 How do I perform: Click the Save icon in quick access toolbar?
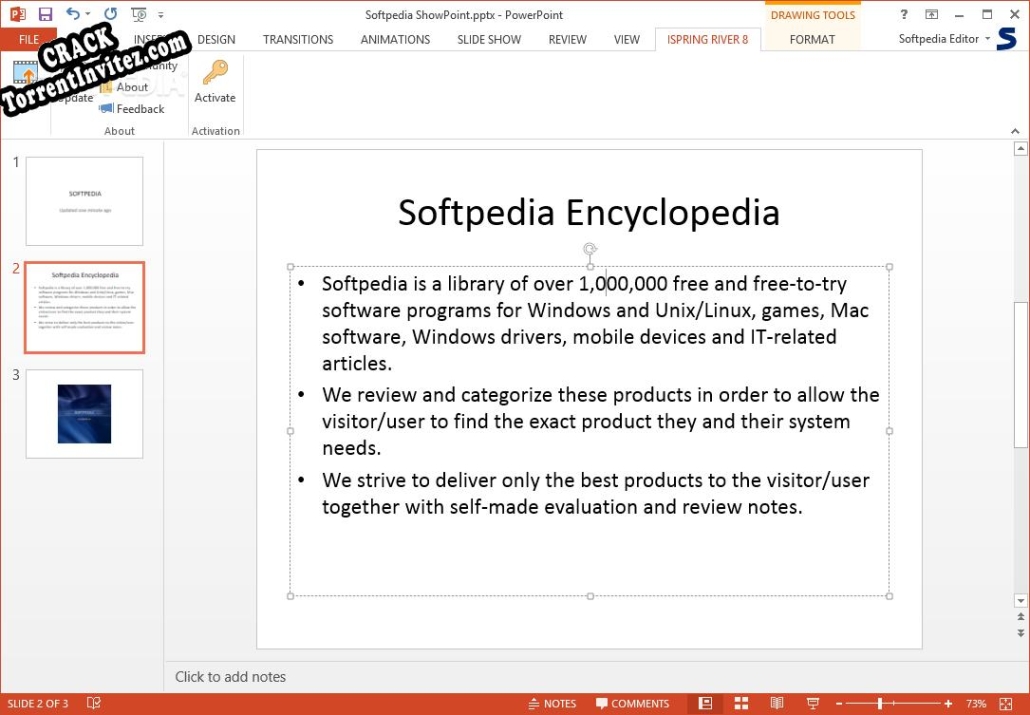45,15
